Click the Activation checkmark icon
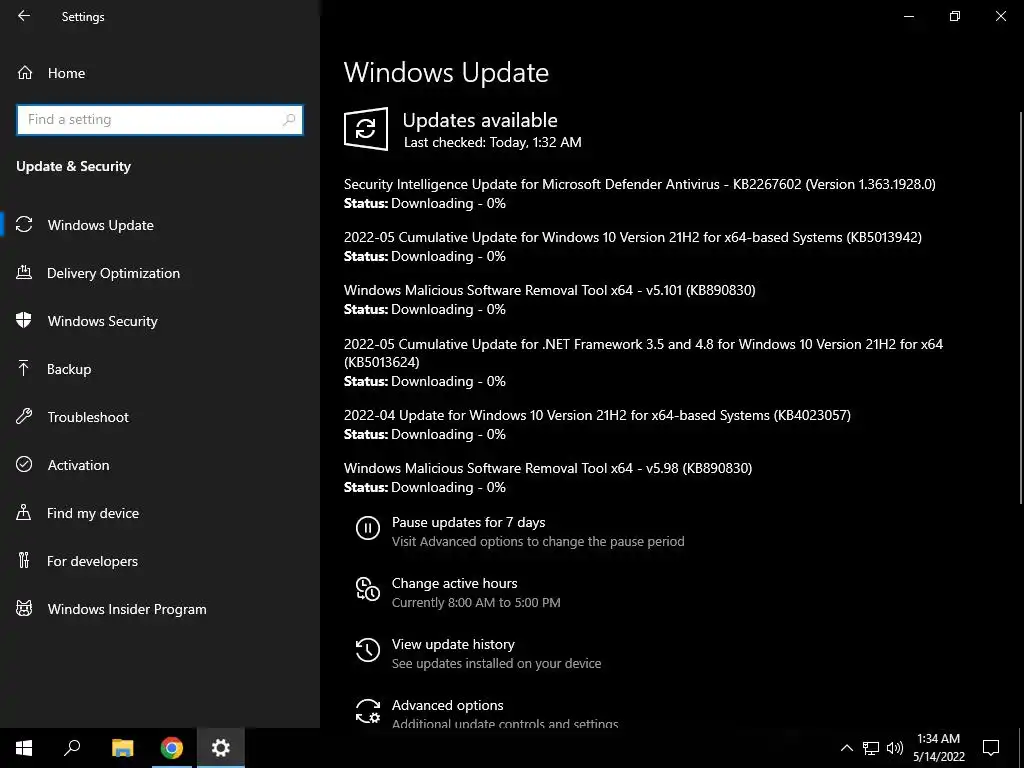The image size is (1024, 768). click(x=24, y=464)
